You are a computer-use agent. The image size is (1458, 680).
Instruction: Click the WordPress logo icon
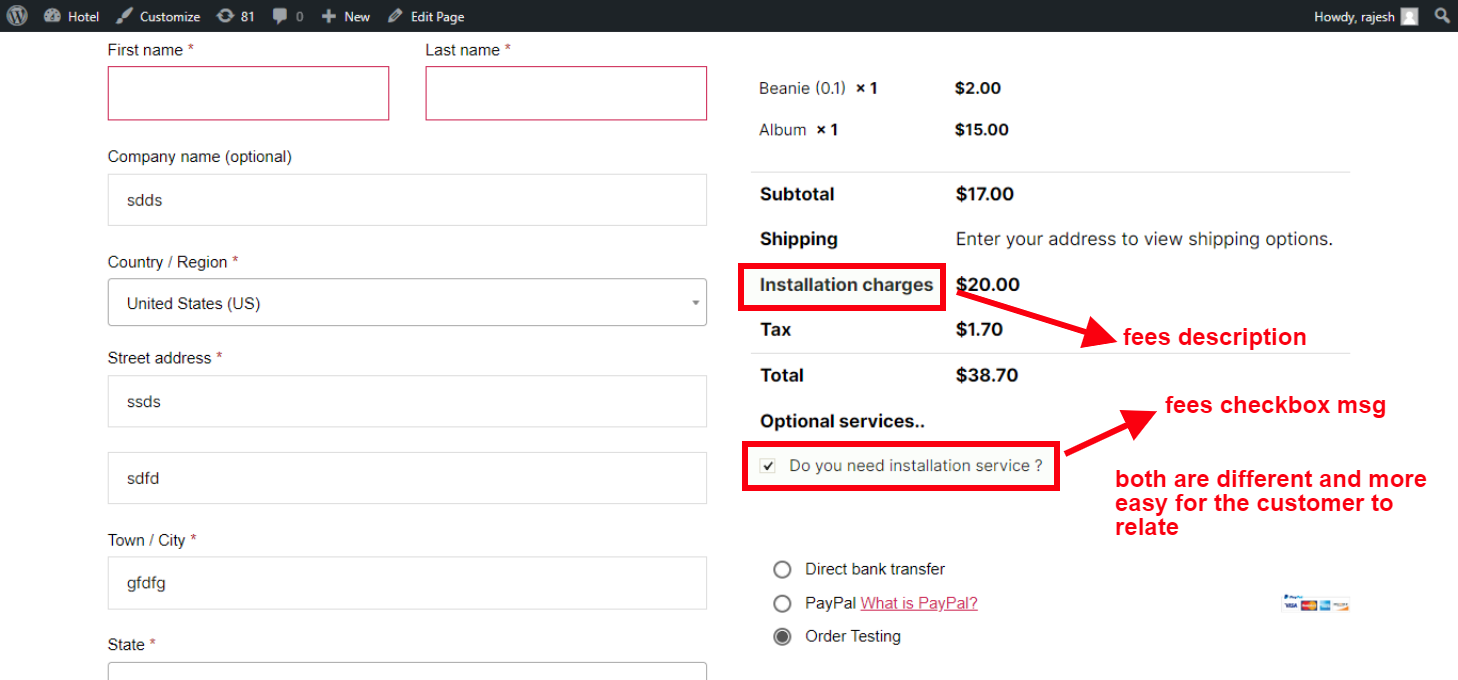coord(17,16)
